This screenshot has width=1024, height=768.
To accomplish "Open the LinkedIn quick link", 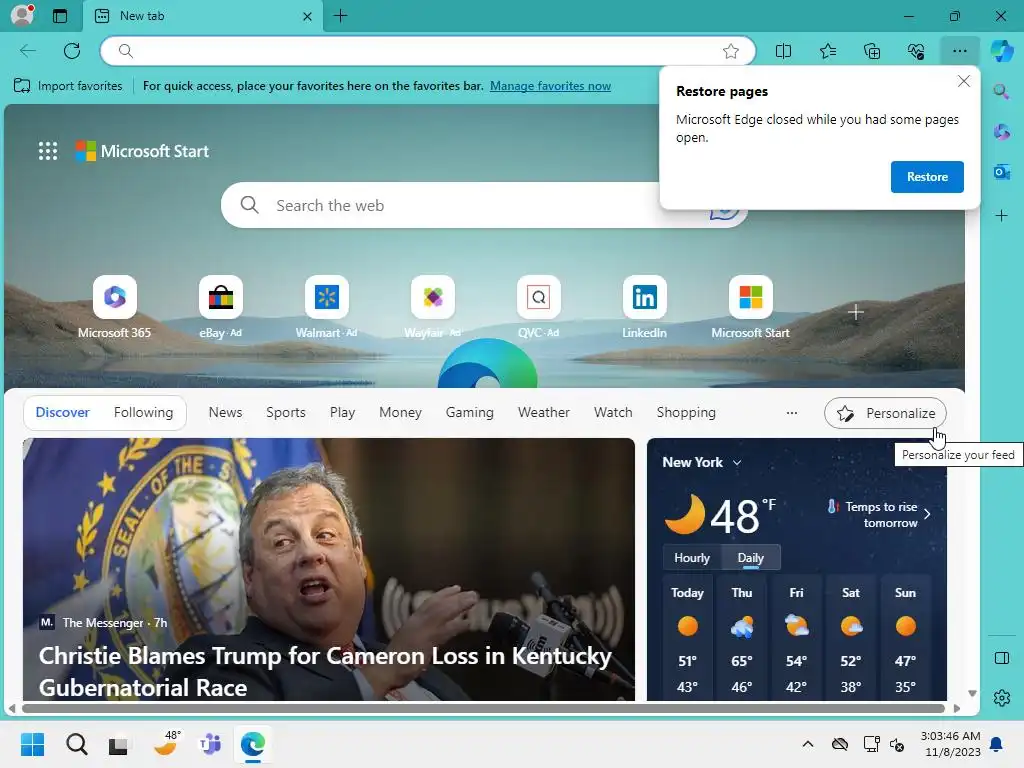I will click(645, 308).
